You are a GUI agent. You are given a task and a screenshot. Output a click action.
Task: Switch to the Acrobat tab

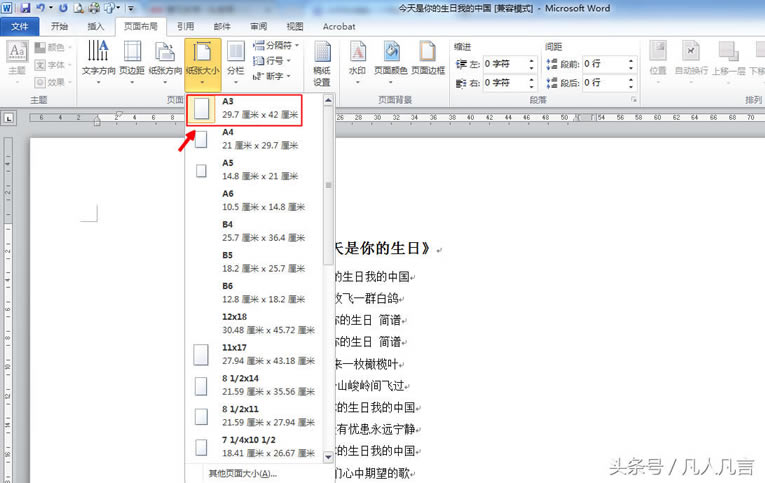(x=339, y=26)
